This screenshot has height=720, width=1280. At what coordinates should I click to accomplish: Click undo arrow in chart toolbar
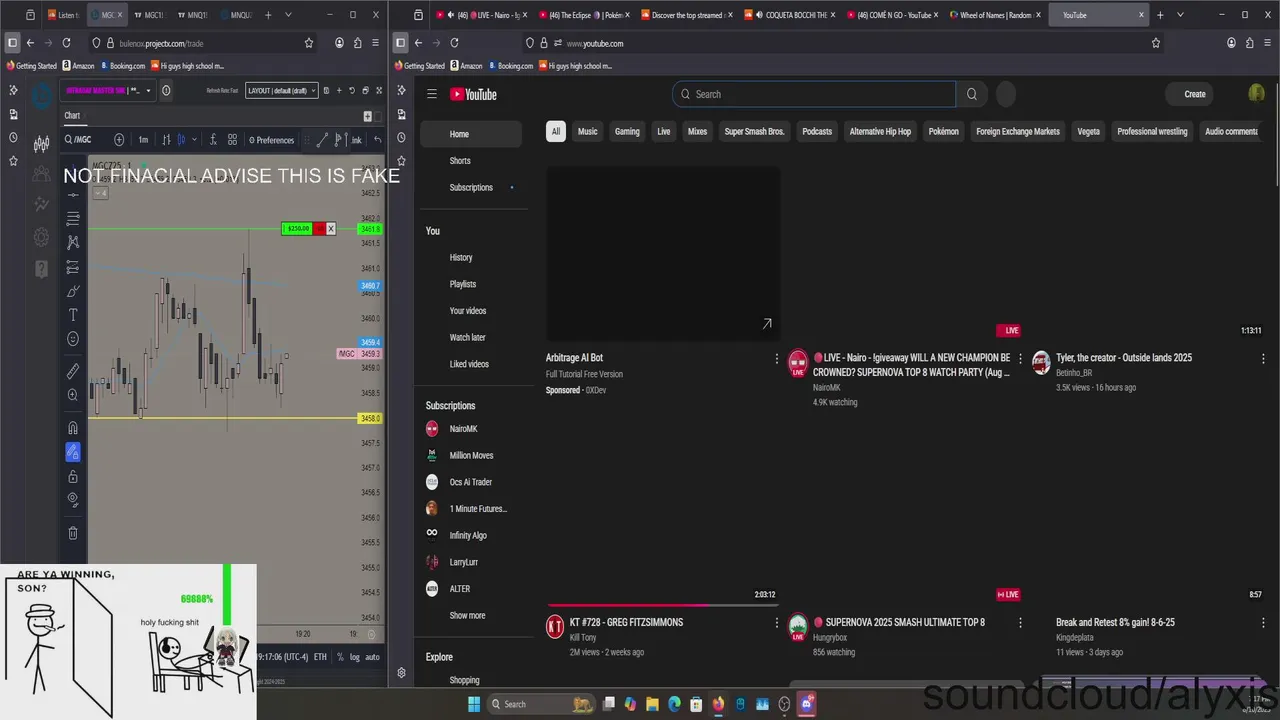377,140
